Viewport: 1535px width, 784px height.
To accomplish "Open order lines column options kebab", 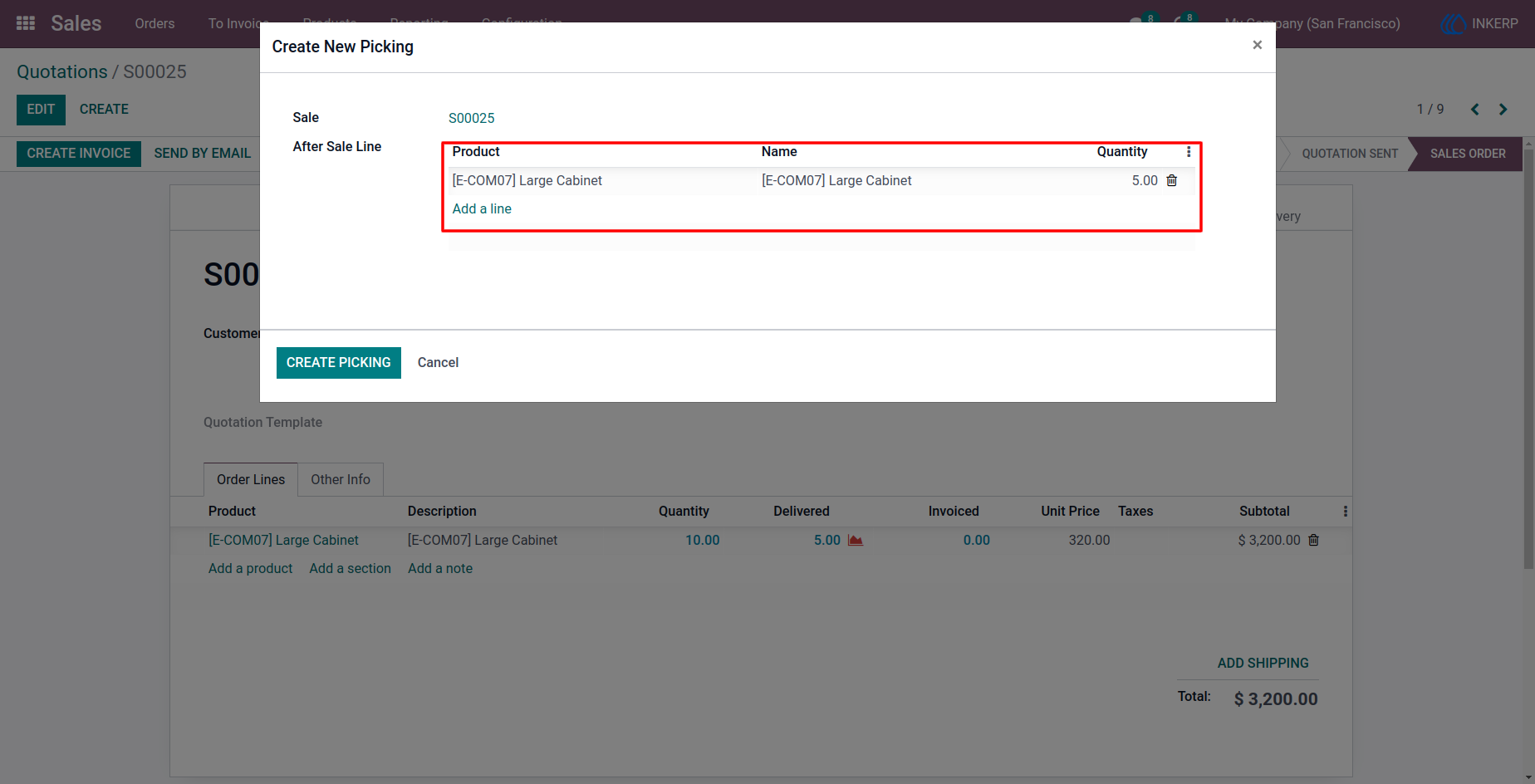I will 1346,512.
